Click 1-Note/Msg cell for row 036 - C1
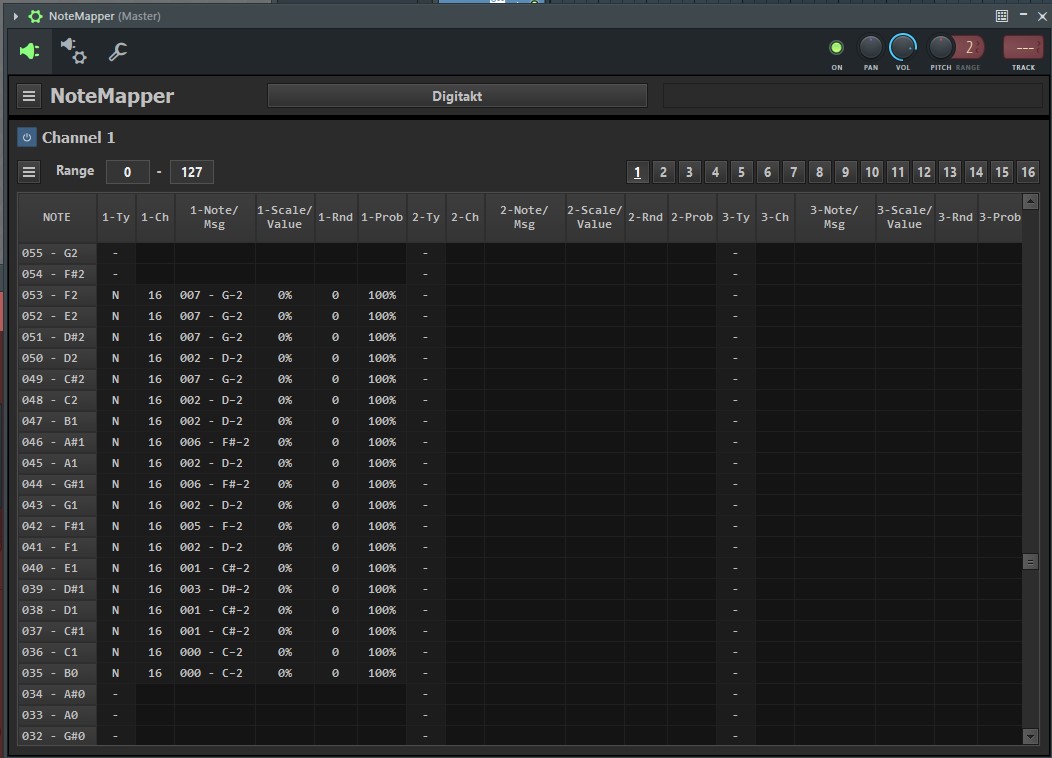The image size is (1052, 758). (x=214, y=652)
